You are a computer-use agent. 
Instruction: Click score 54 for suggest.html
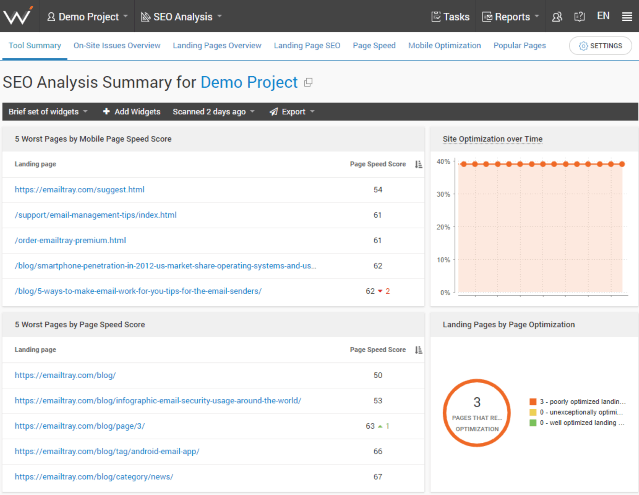click(378, 189)
